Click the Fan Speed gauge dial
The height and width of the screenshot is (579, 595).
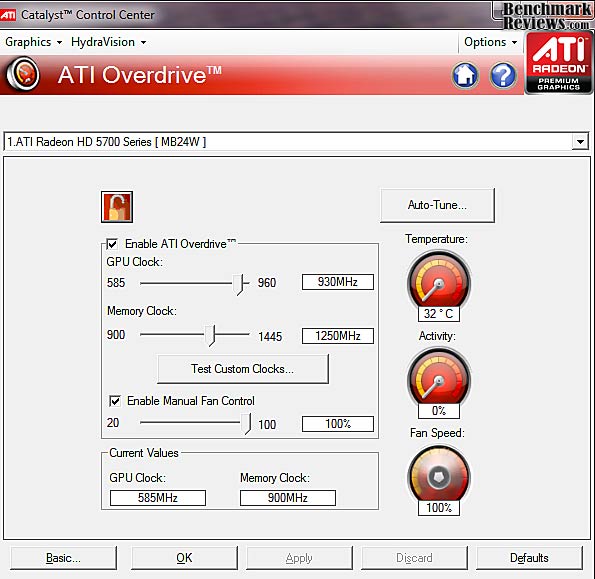point(439,474)
